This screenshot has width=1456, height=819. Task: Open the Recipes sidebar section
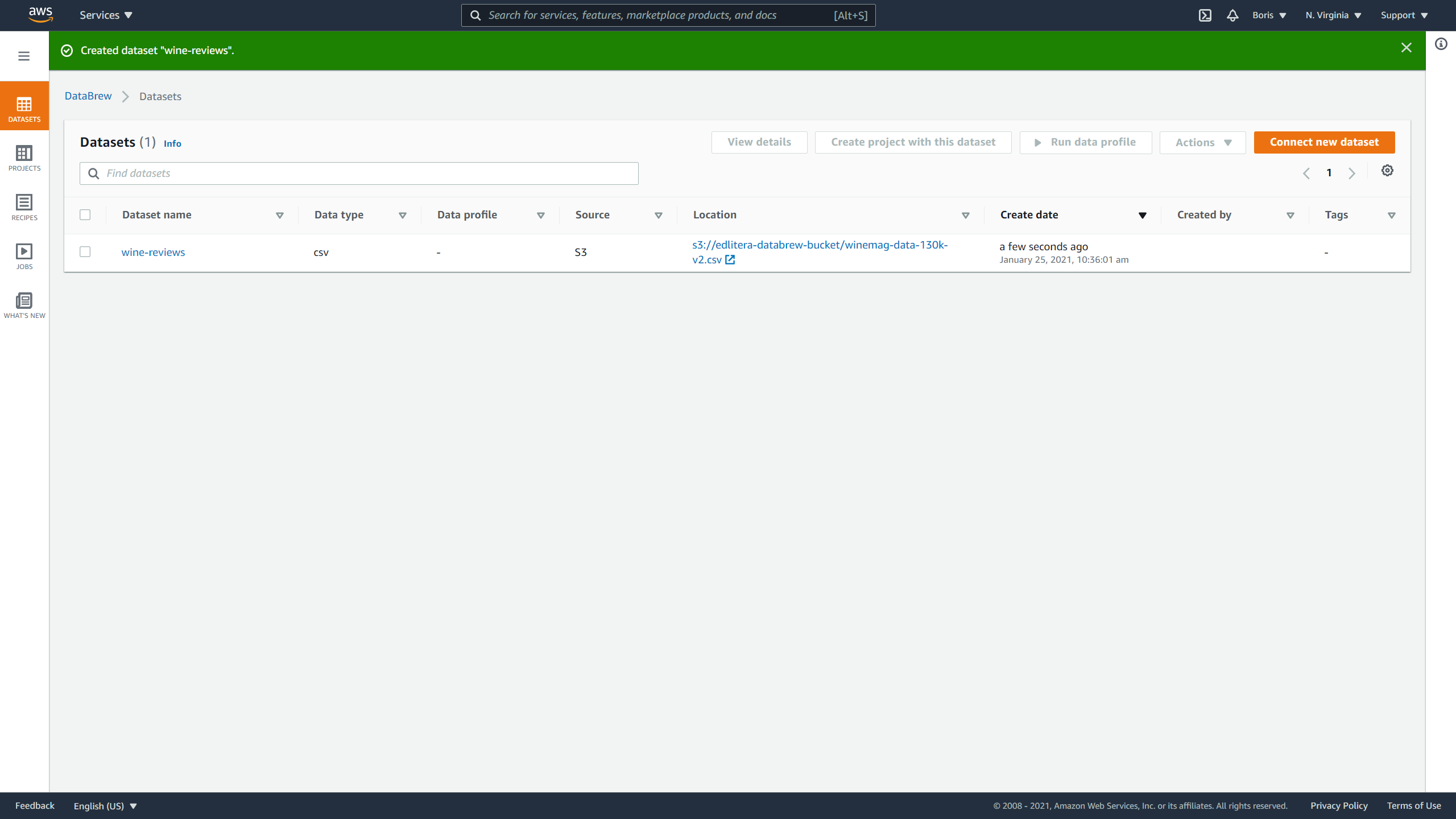(x=24, y=207)
